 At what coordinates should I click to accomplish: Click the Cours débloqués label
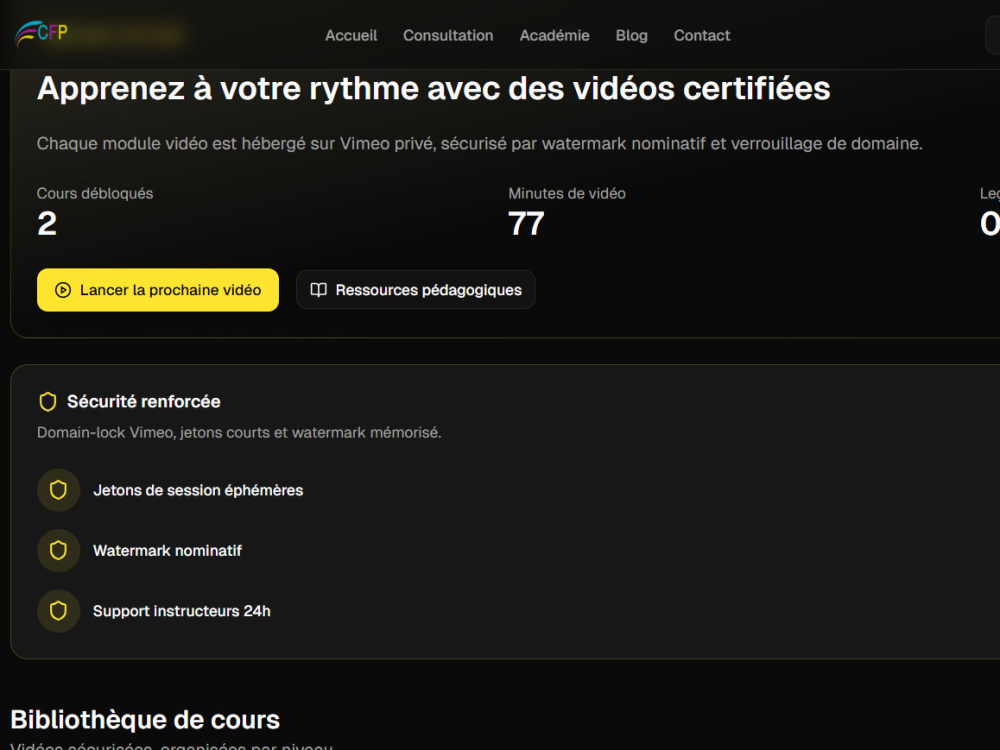coord(95,193)
